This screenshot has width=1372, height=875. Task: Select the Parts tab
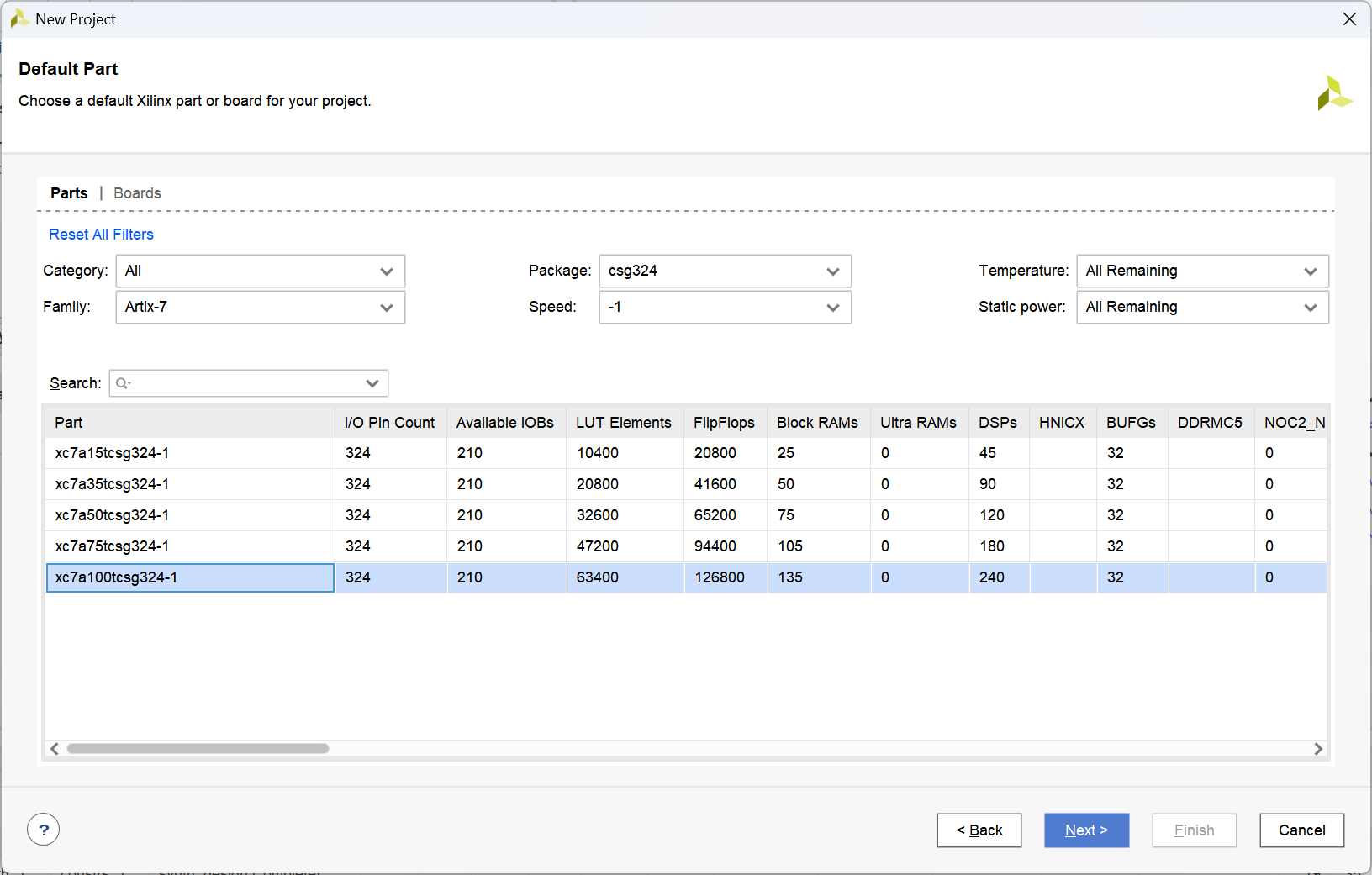pos(69,193)
